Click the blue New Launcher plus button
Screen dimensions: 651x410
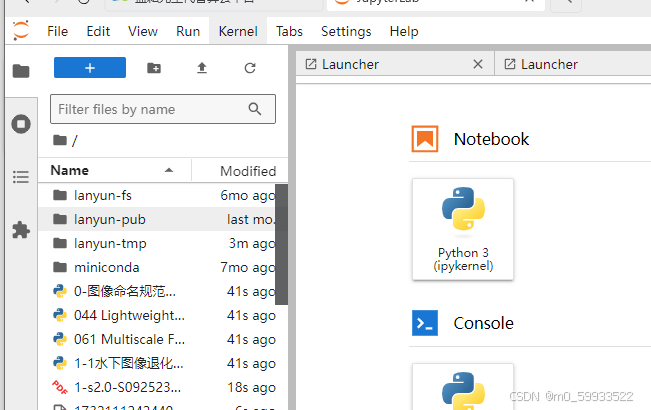coord(90,68)
